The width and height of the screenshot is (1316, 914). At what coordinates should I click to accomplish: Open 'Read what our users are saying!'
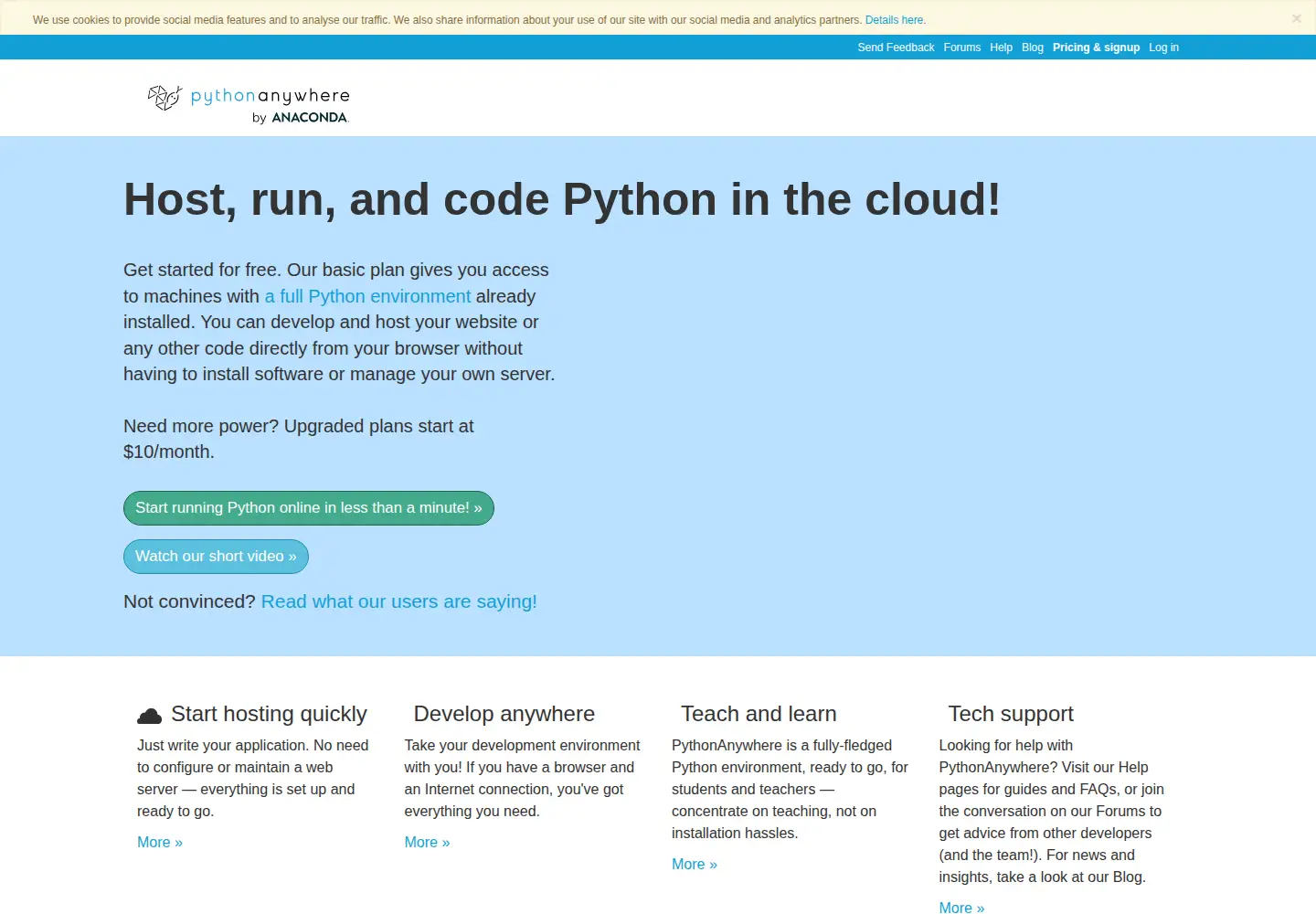(399, 601)
